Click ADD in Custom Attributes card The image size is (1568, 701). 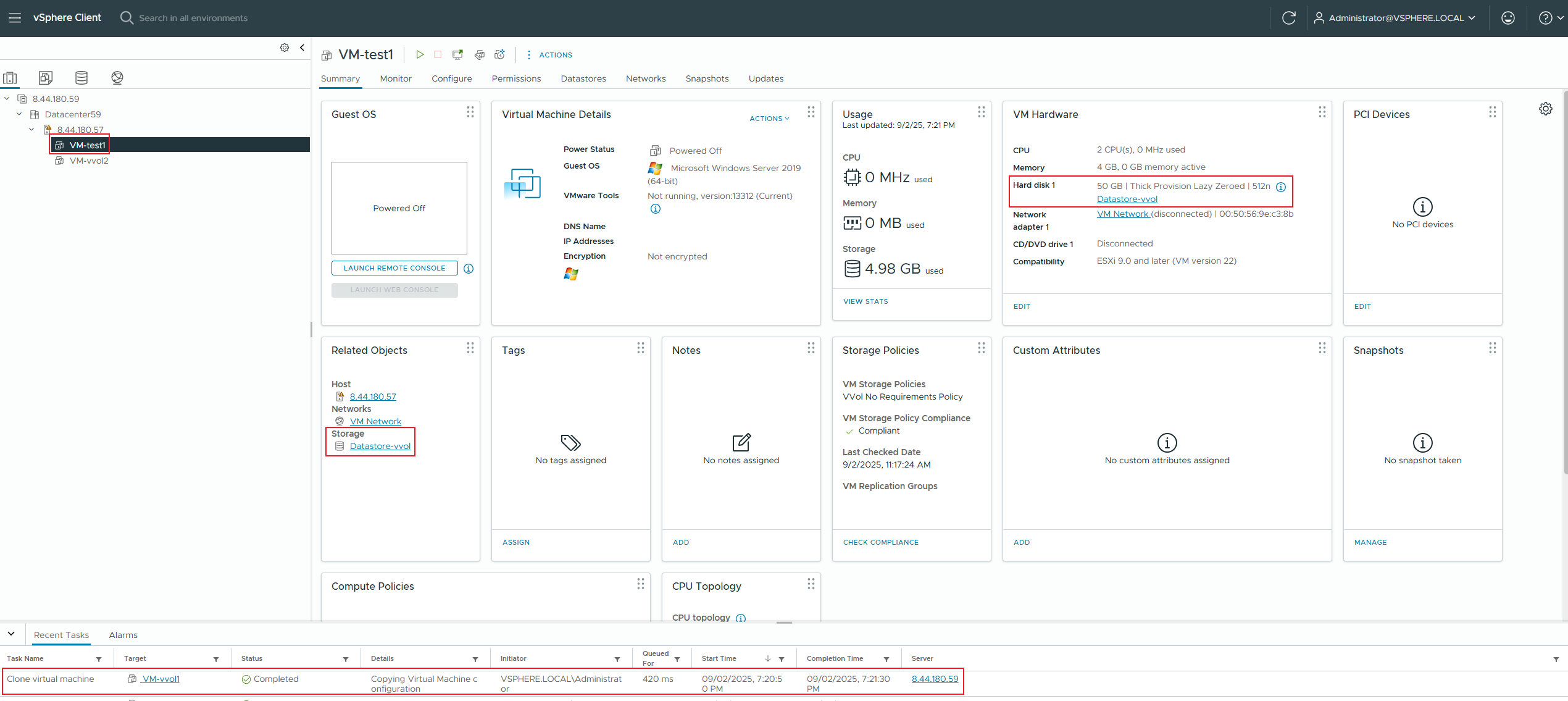pyautogui.click(x=1022, y=543)
